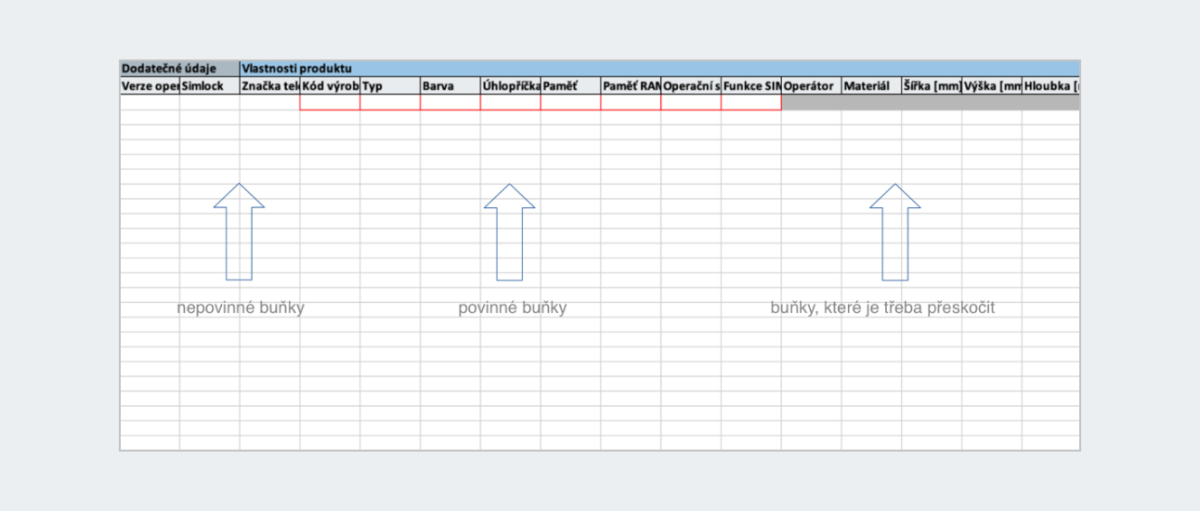Click the 'Šířka [mm]' column header
Image resolution: width=1200 pixels, height=511 pixels.
click(931, 86)
